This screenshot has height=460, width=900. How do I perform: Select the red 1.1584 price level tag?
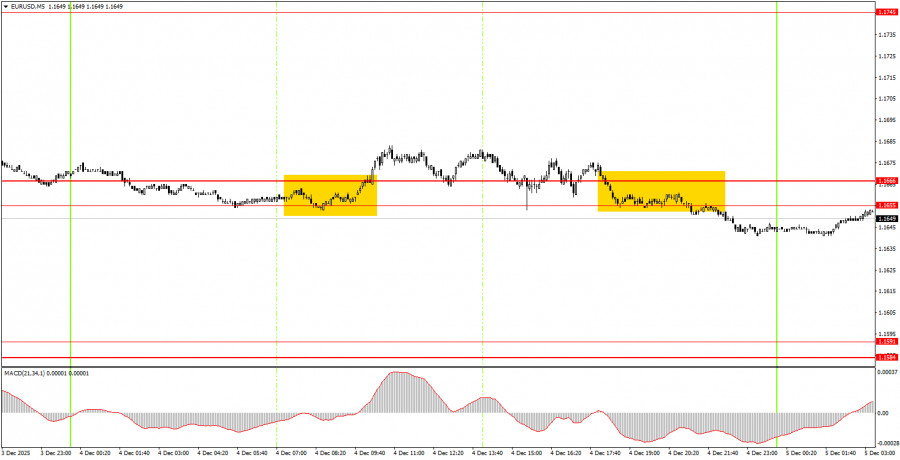(x=886, y=357)
